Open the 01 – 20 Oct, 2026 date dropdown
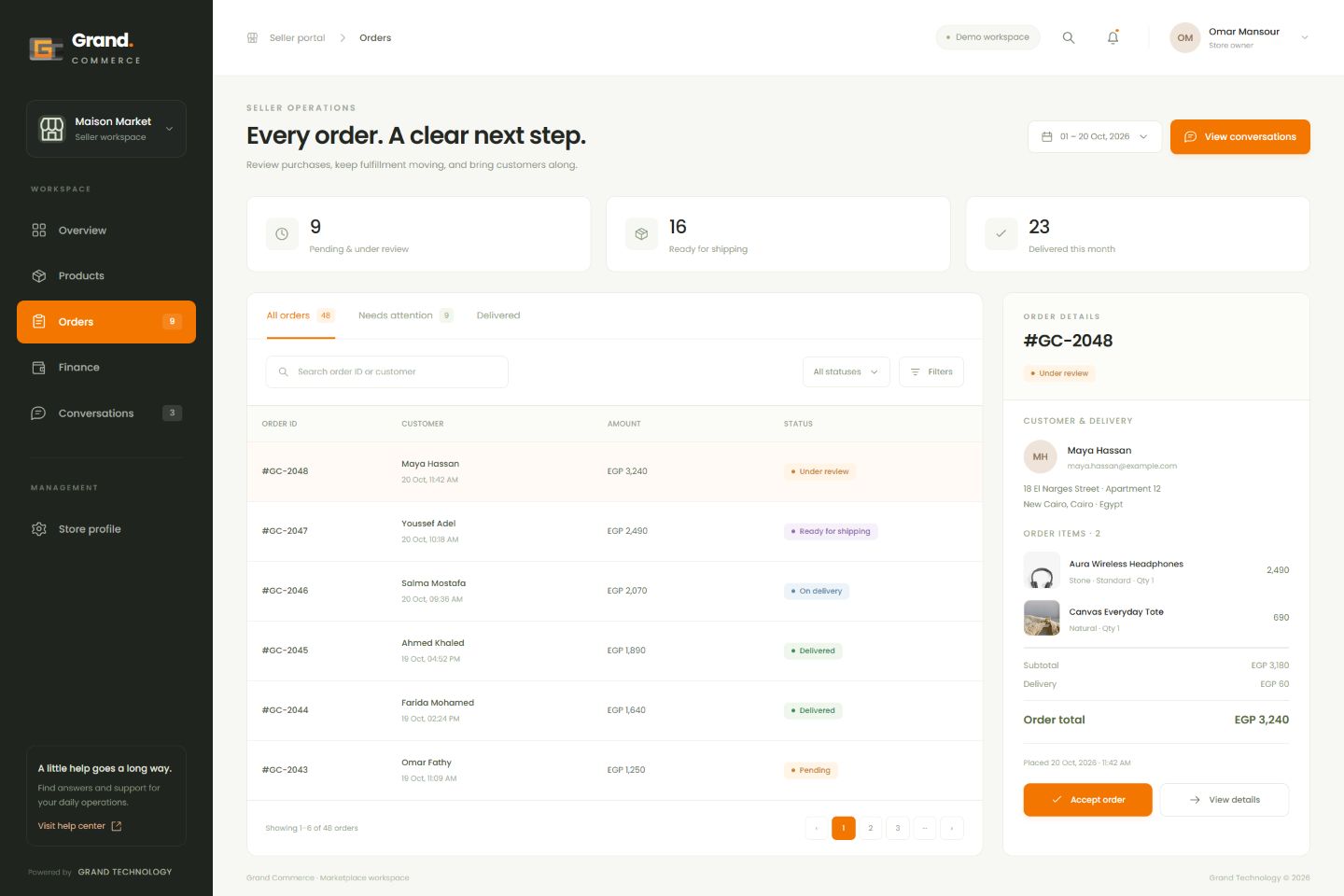The height and width of the screenshot is (896, 1344). [1095, 137]
